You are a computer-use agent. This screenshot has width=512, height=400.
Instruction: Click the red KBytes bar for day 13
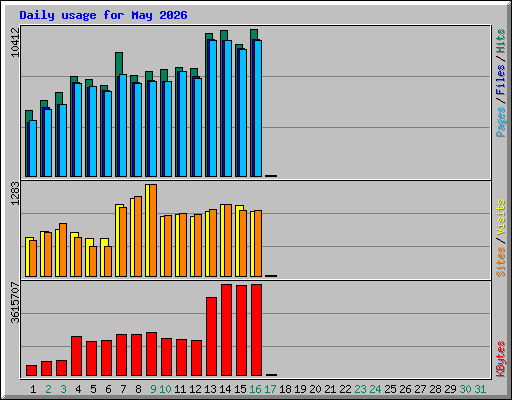212,337
